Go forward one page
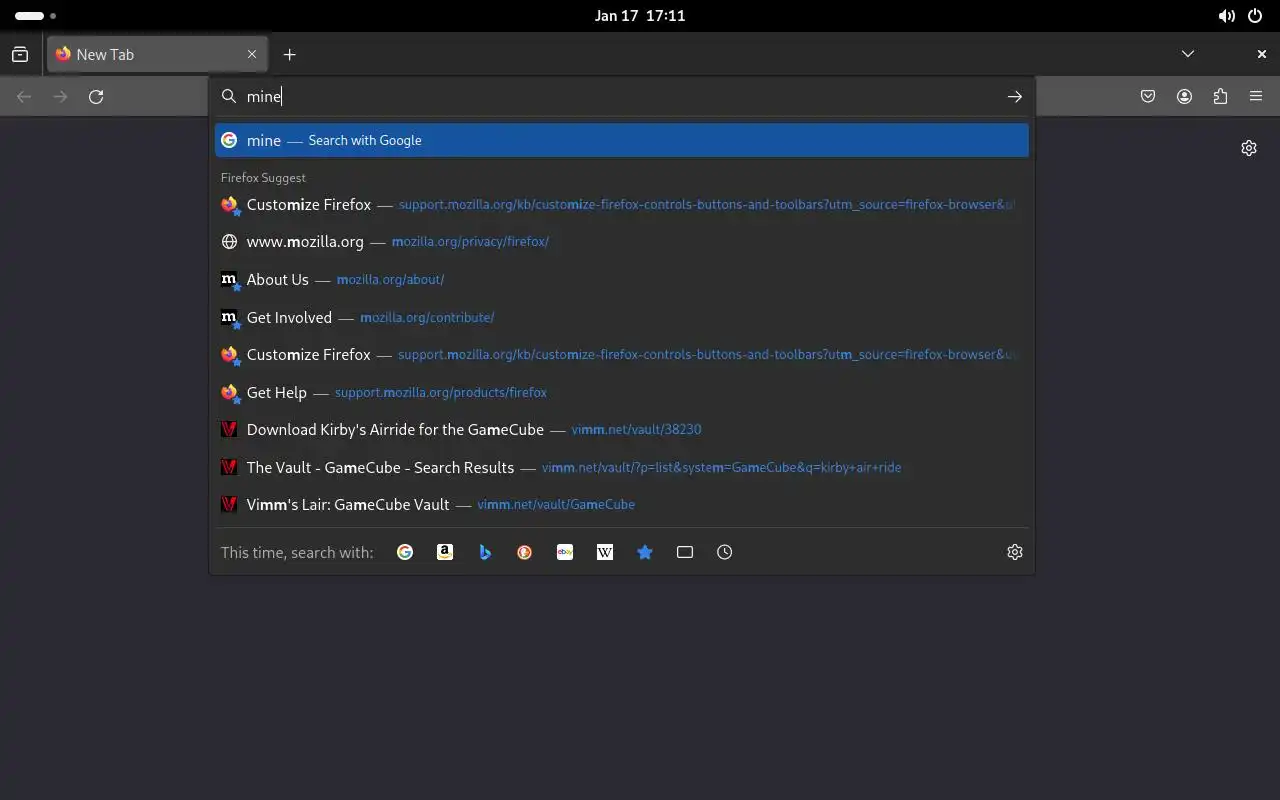Viewport: 1280px width, 800px height. [x=60, y=97]
